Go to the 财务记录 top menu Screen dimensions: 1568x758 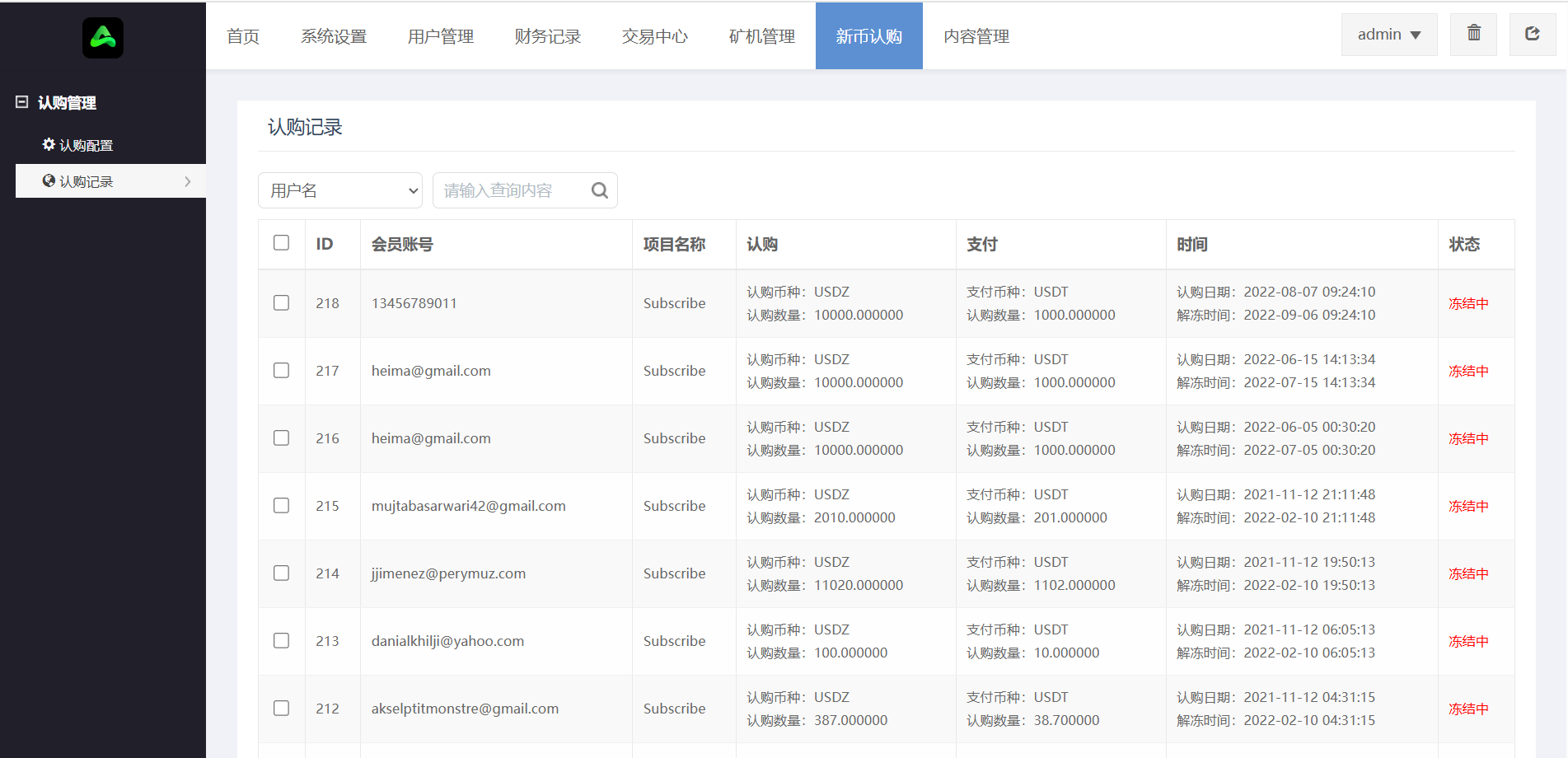(547, 36)
